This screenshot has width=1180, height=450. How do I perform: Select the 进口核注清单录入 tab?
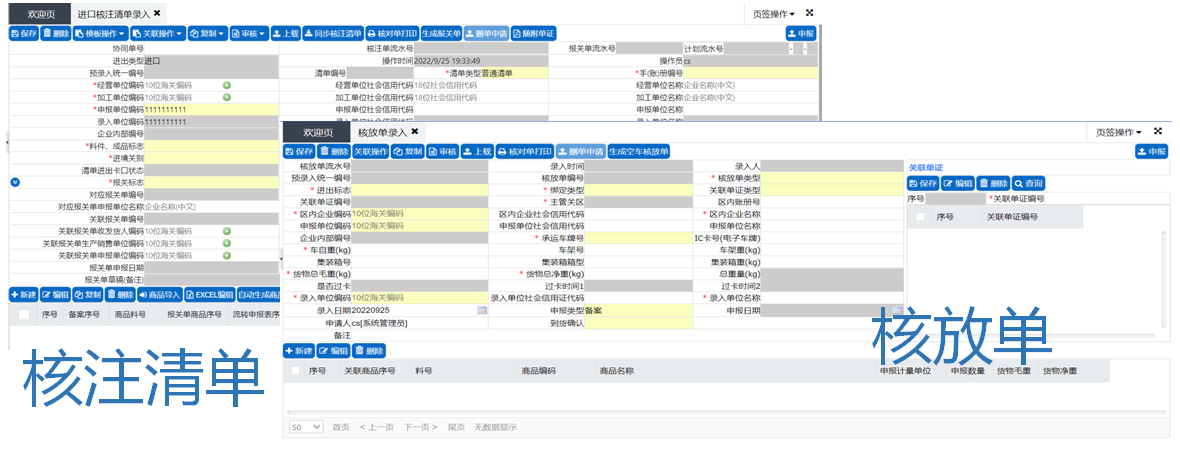click(x=114, y=14)
